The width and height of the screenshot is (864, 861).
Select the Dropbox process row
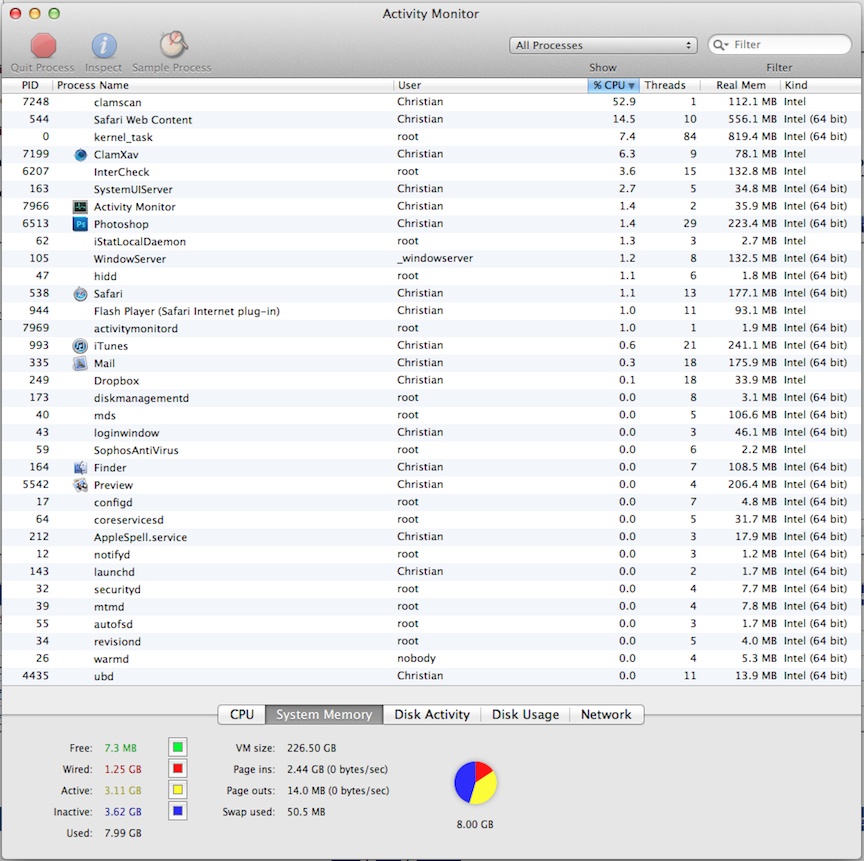click(431, 381)
